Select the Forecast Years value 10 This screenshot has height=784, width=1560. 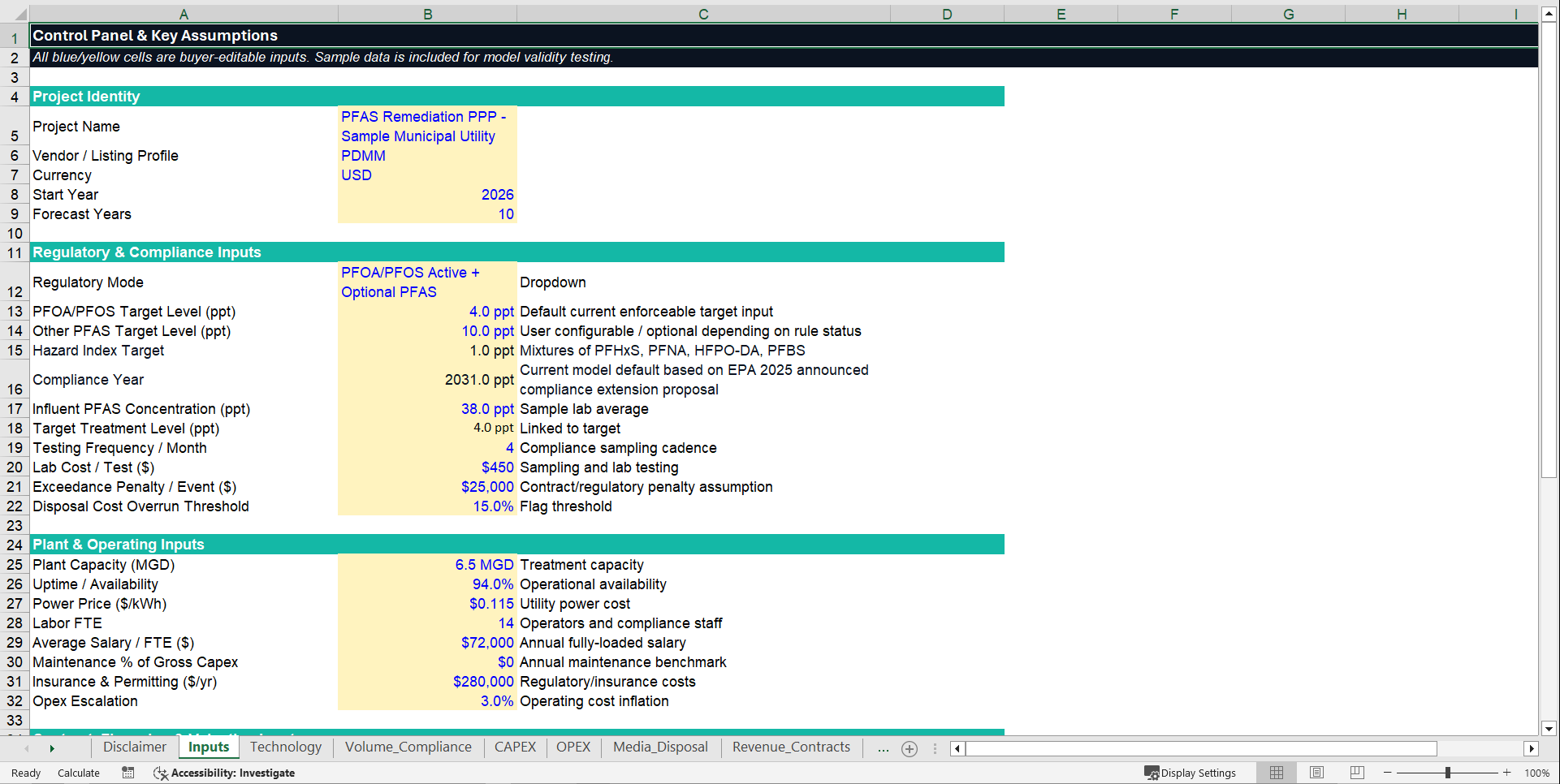(427, 214)
